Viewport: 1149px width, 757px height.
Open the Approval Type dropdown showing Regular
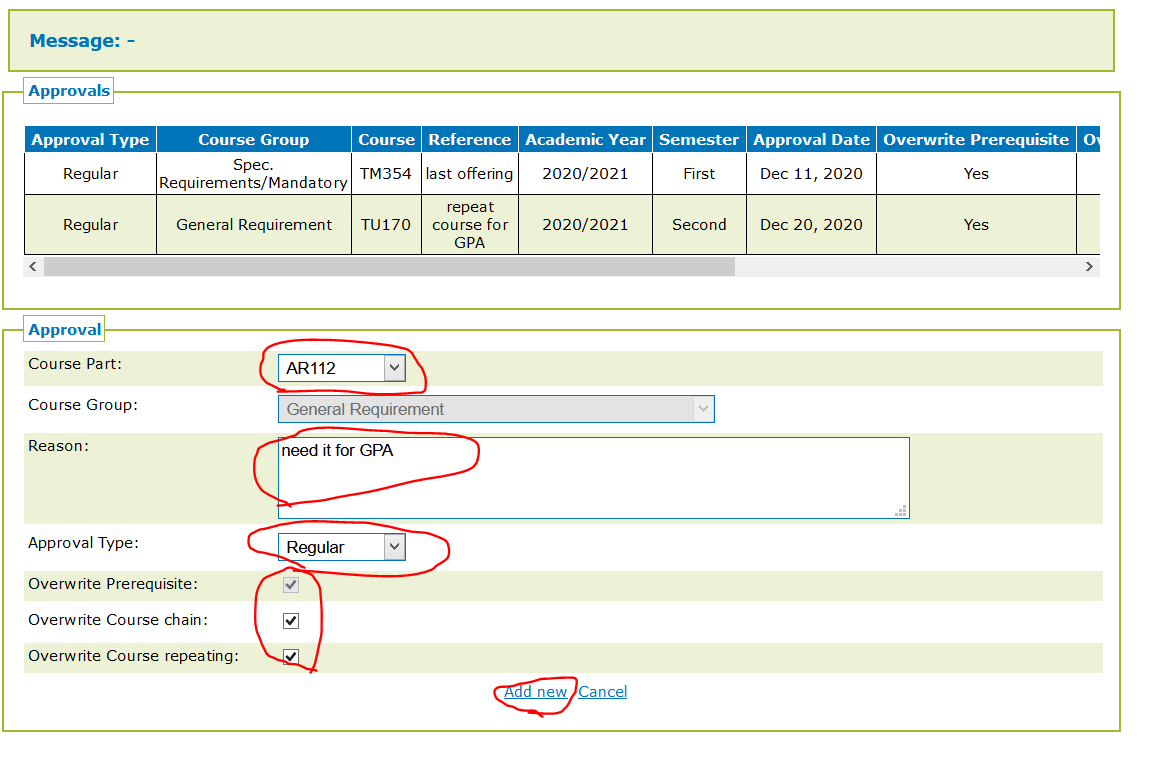[x=341, y=547]
